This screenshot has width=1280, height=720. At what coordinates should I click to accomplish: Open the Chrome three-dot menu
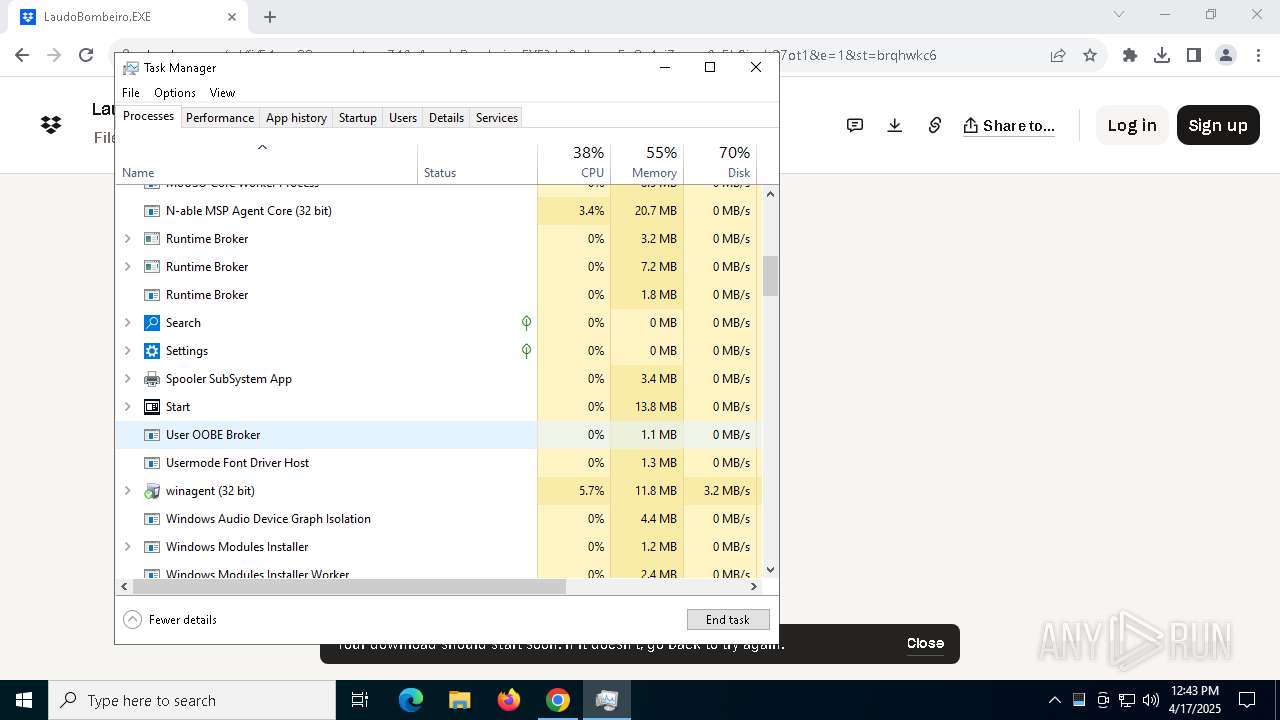point(1258,55)
